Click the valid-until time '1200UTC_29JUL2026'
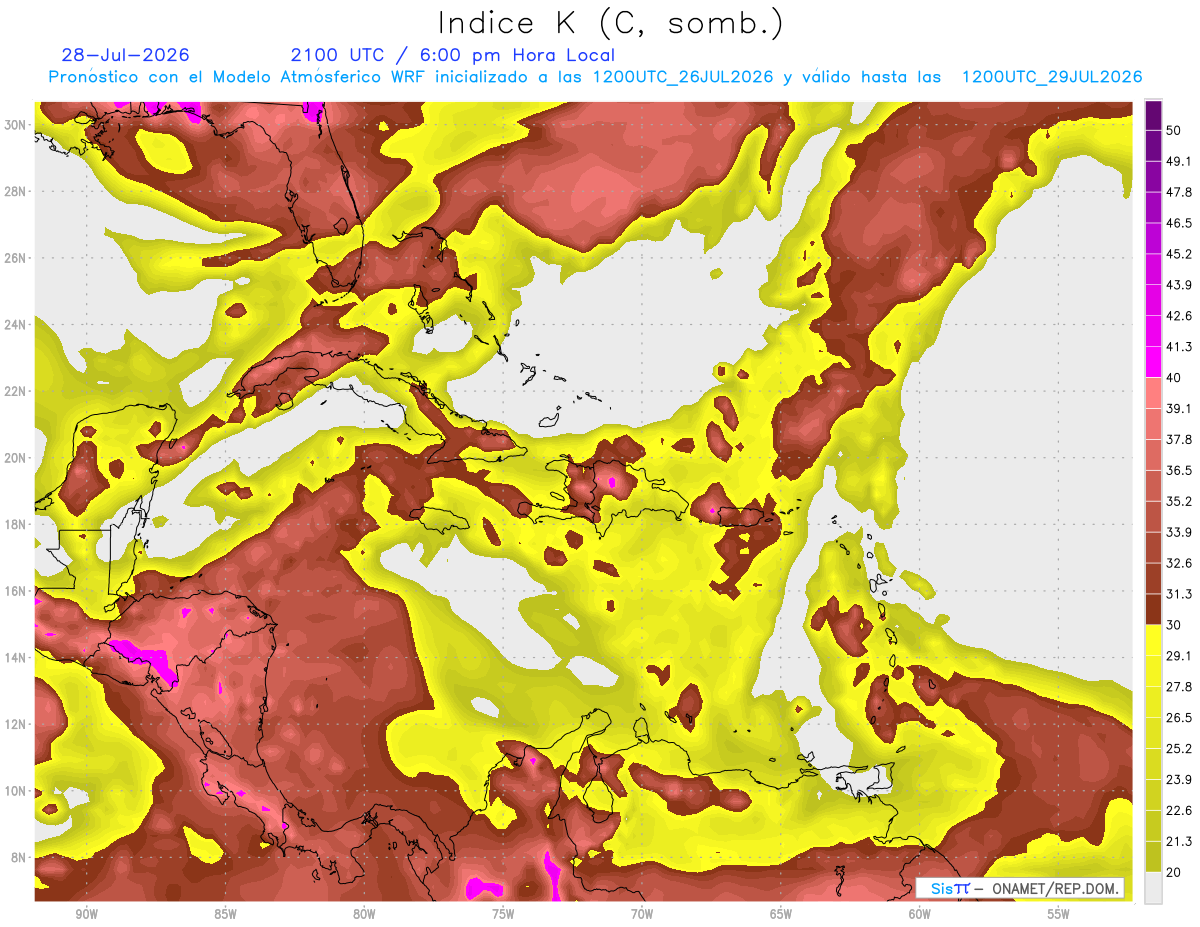Screen dimensions: 1200x927 click(x=1052, y=77)
